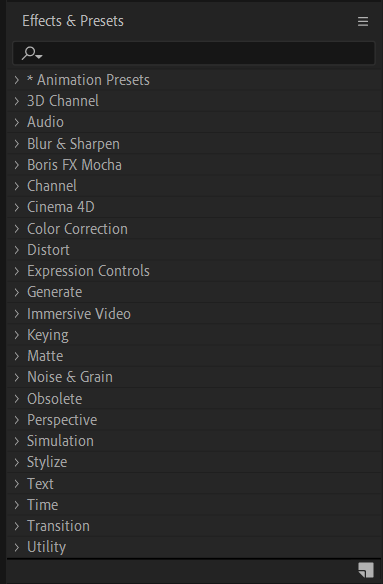
Task: Open the Effects & Presets panel menu
Action: pos(363,21)
